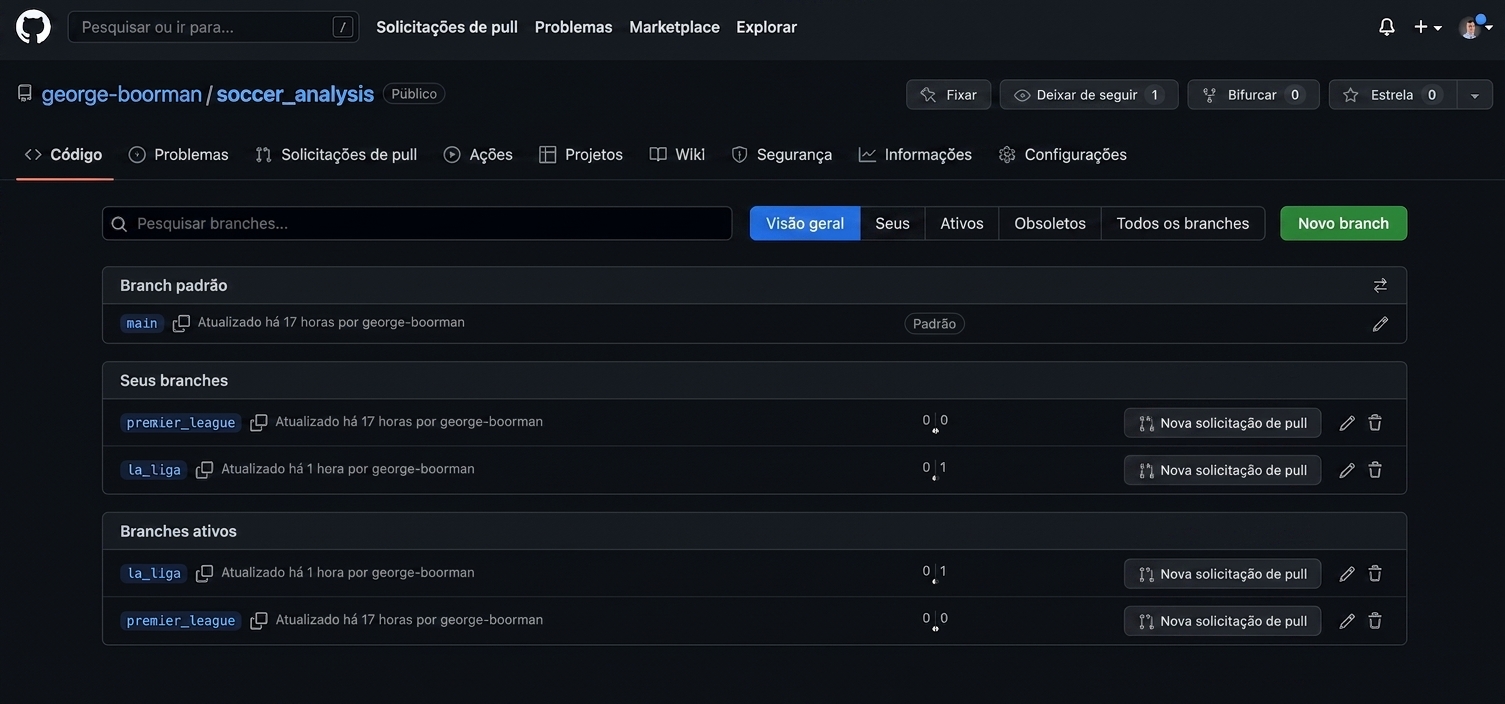Image resolution: width=1505 pixels, height=704 pixels.
Task: Select the Ativos filter
Action: (962, 223)
